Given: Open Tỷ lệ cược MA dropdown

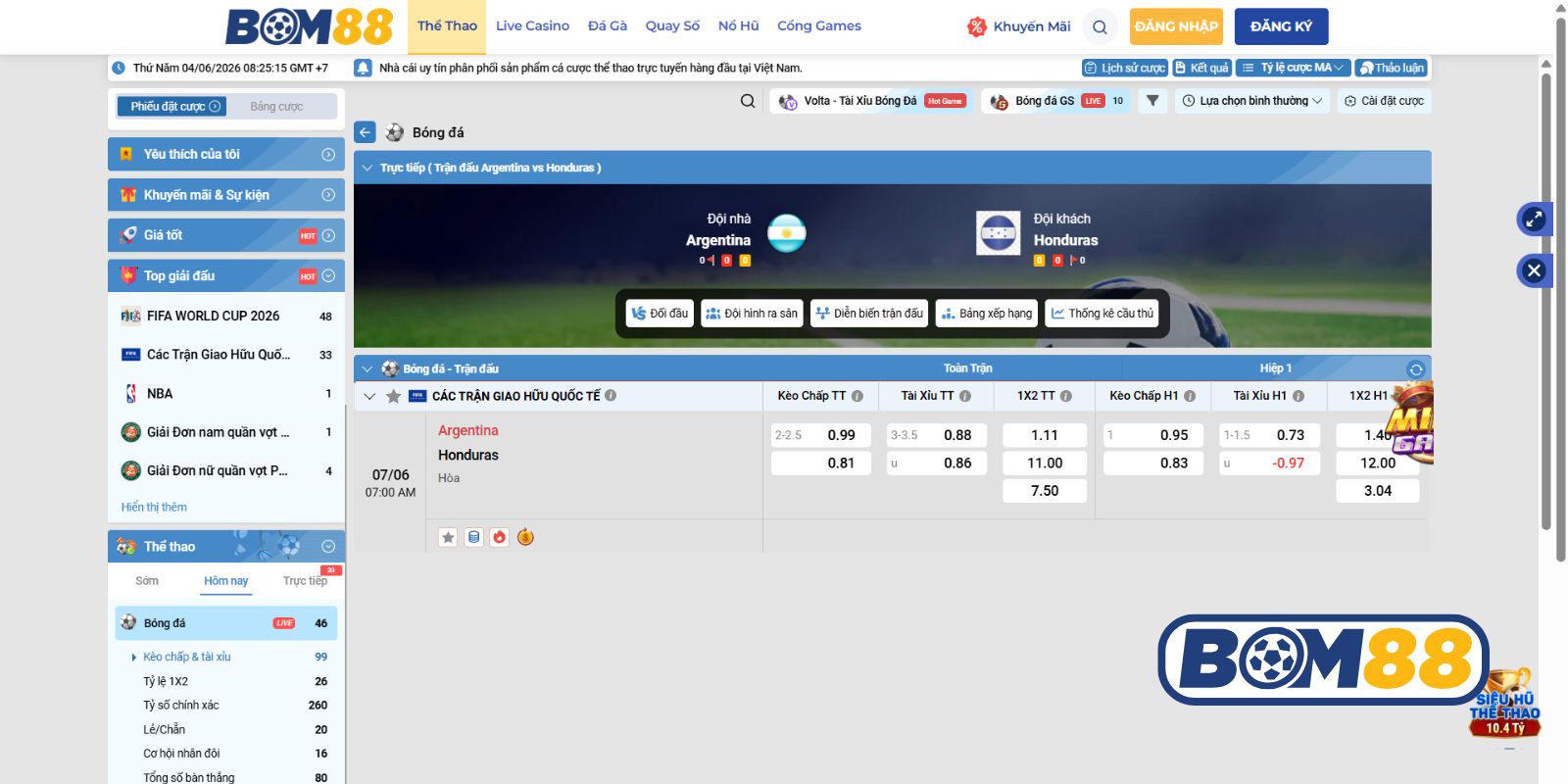Looking at the screenshot, I should [x=1293, y=68].
